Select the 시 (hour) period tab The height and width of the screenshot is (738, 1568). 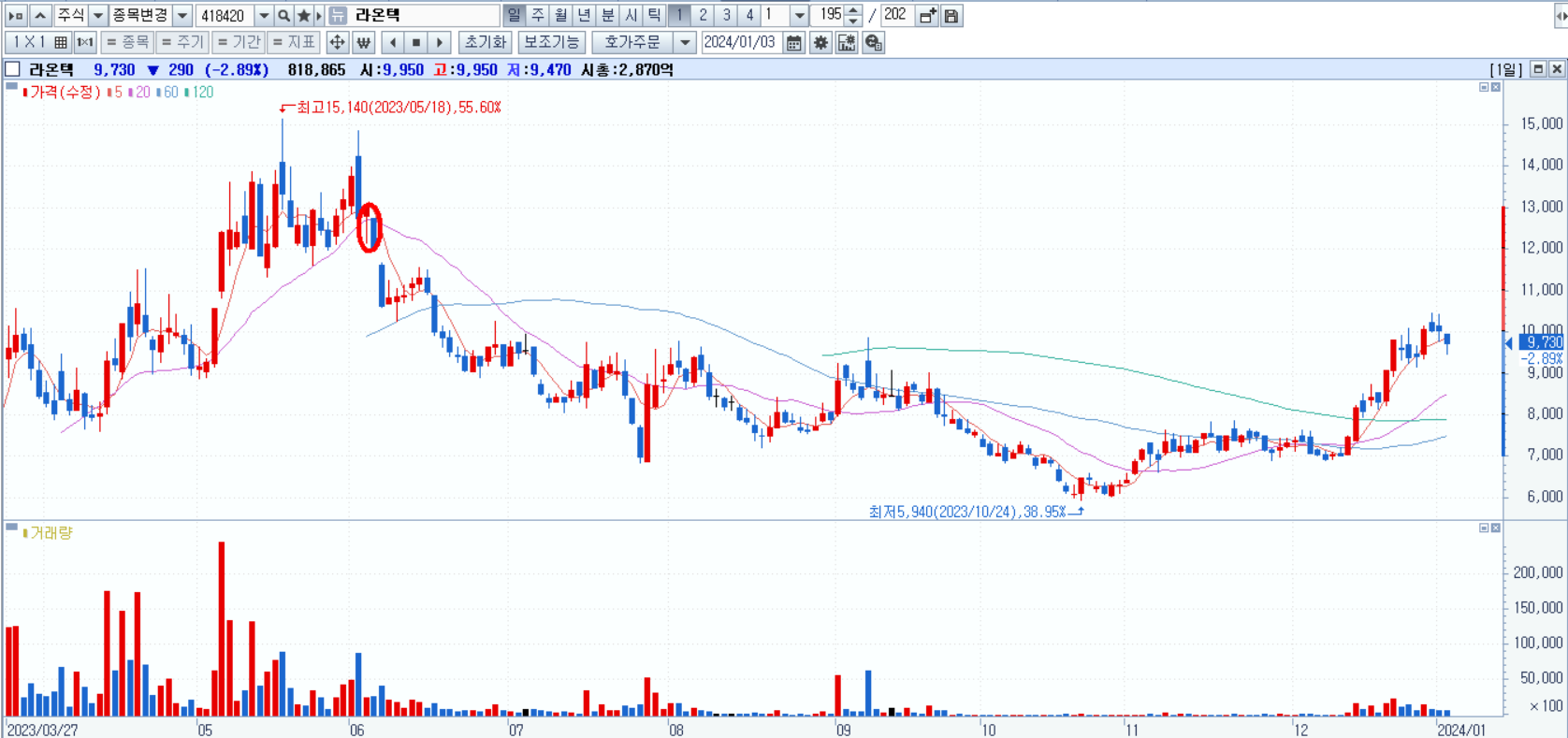(631, 15)
